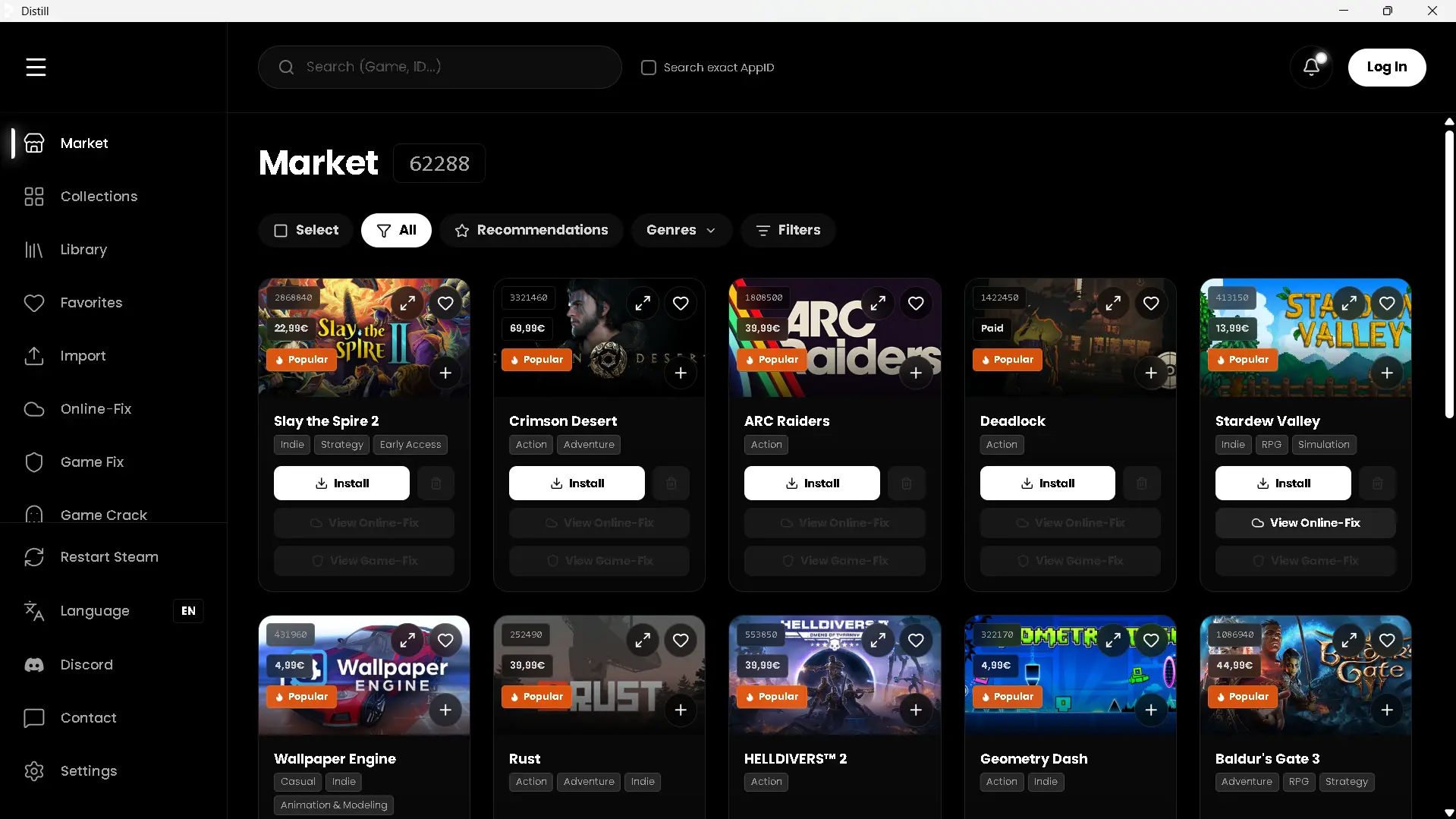Image resolution: width=1456 pixels, height=819 pixels.
Task: Expand the Geometry Dash card
Action: [1113, 641]
